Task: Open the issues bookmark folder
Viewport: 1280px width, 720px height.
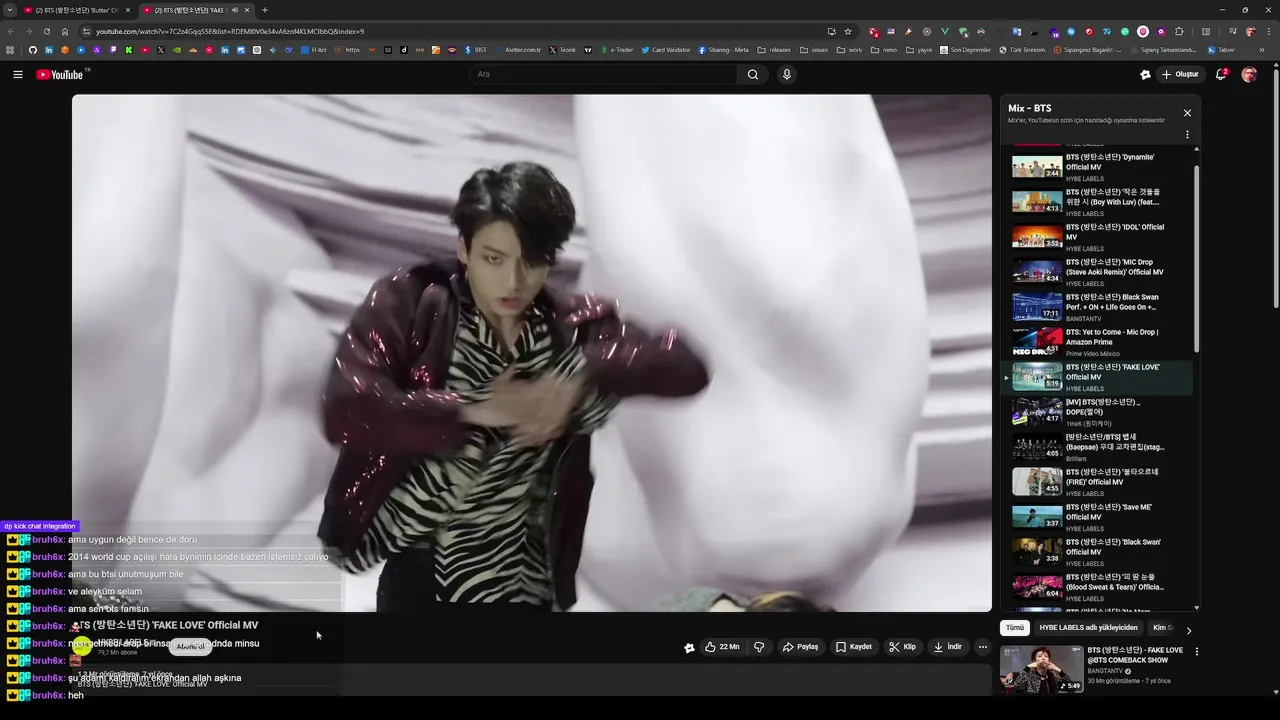Action: (814, 50)
